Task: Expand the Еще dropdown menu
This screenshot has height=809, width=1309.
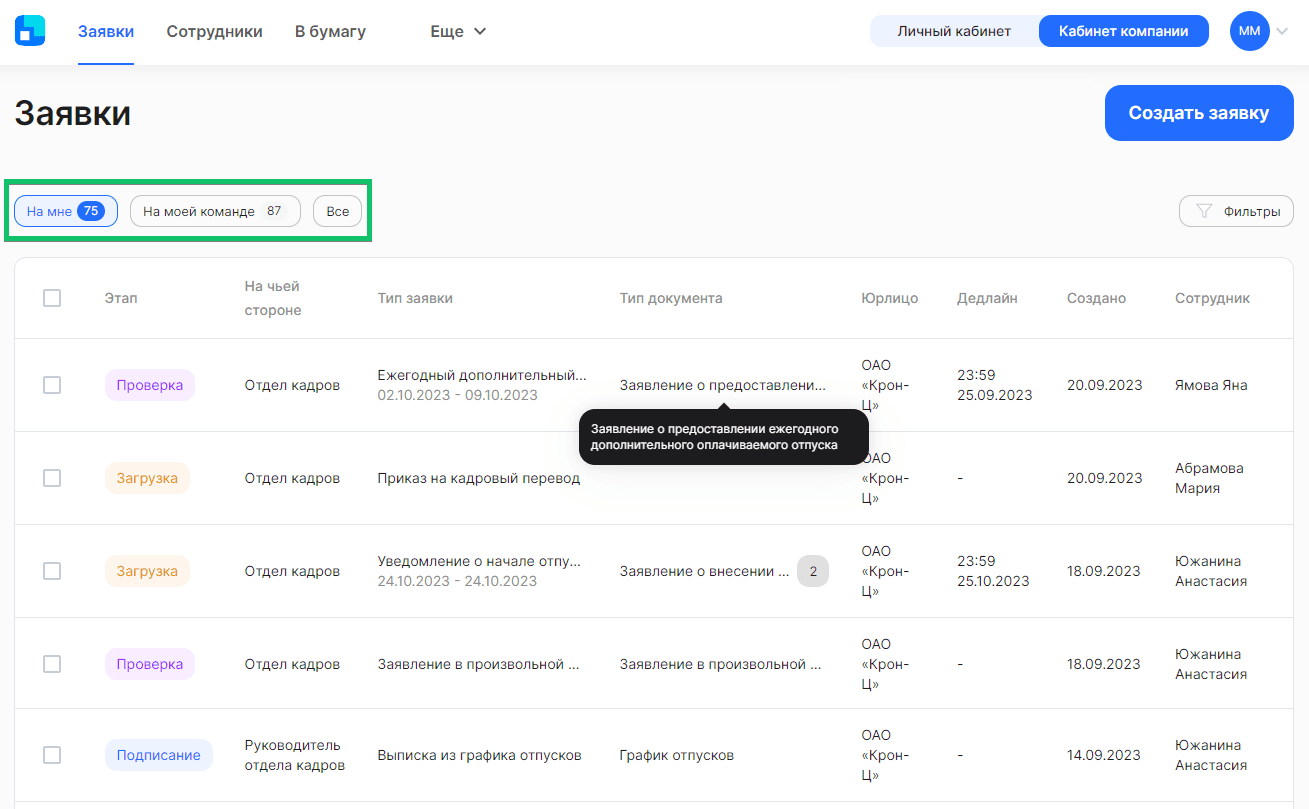Action: click(458, 32)
